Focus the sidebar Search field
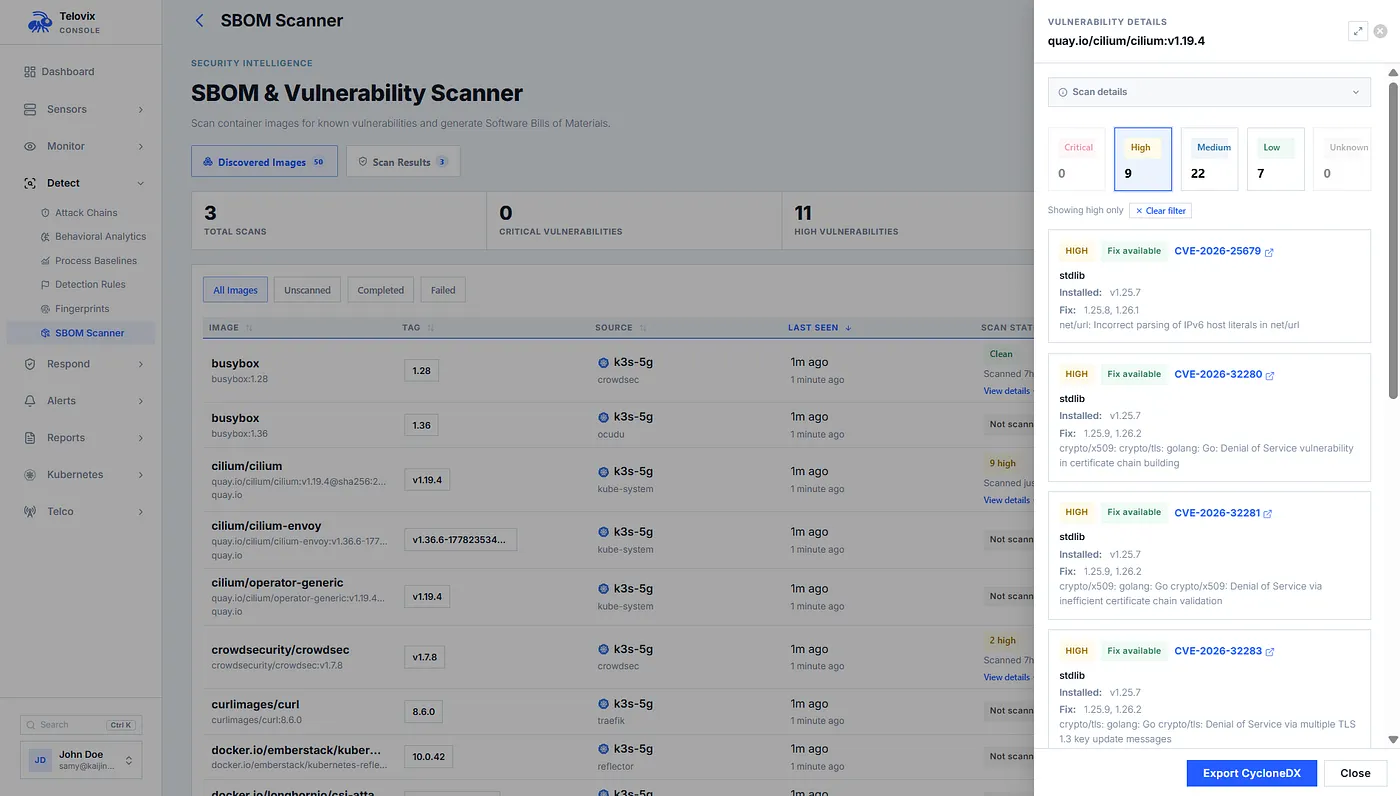The image size is (1400, 796). coord(81,725)
